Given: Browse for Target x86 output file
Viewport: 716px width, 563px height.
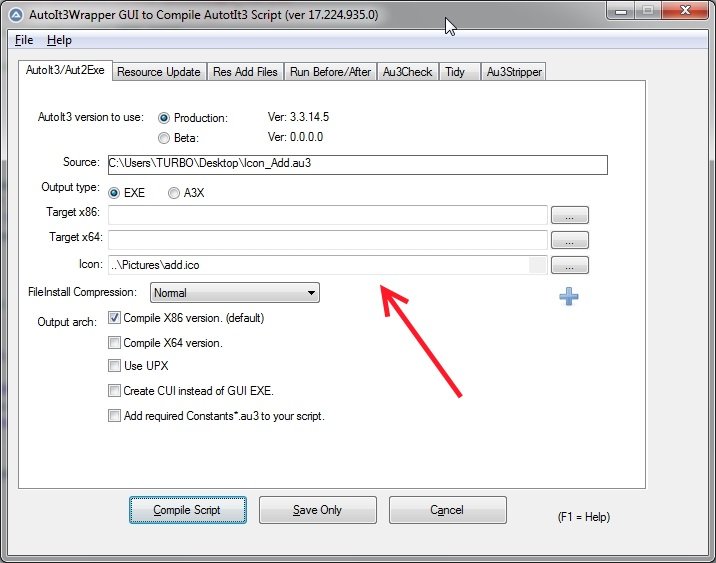Looking at the screenshot, I should 569,215.
